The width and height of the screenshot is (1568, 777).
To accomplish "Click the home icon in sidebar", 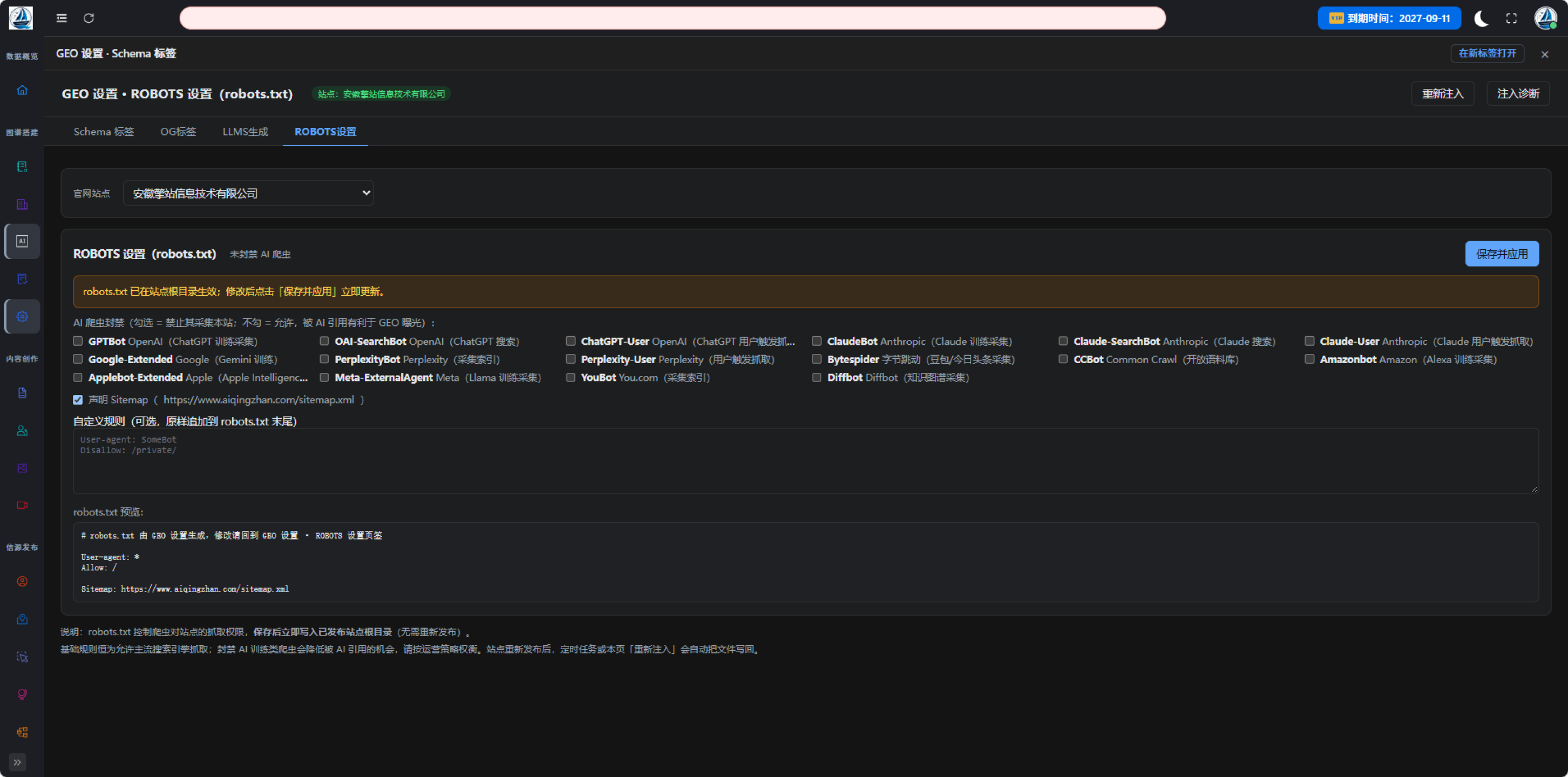I will 22,90.
